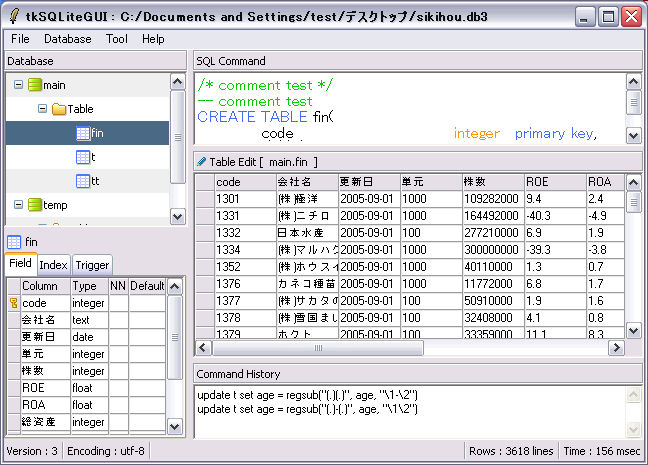Switch to the Trigger tab
This screenshot has height=465, width=648.
(x=92, y=265)
